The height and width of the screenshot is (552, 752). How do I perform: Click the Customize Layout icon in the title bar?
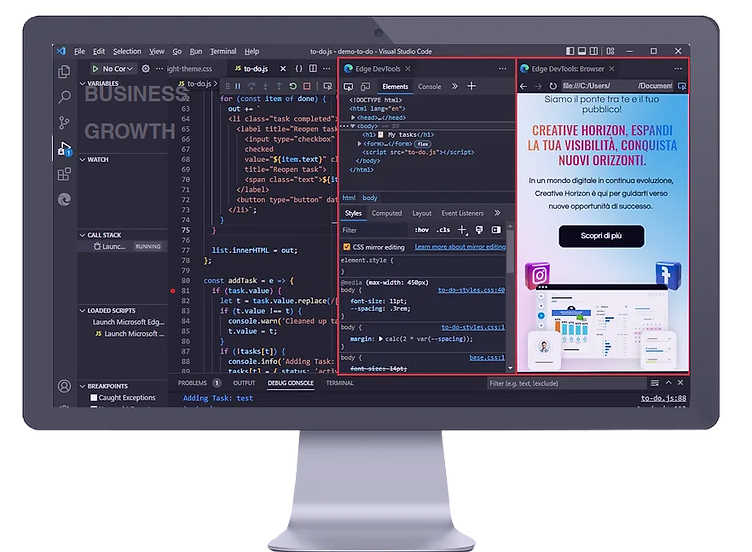[611, 51]
